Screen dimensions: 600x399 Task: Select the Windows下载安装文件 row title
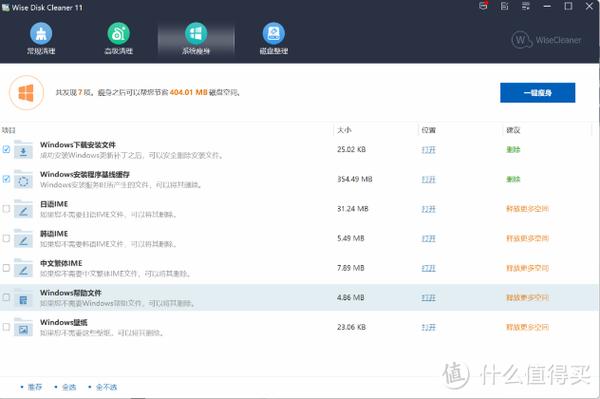(78, 145)
